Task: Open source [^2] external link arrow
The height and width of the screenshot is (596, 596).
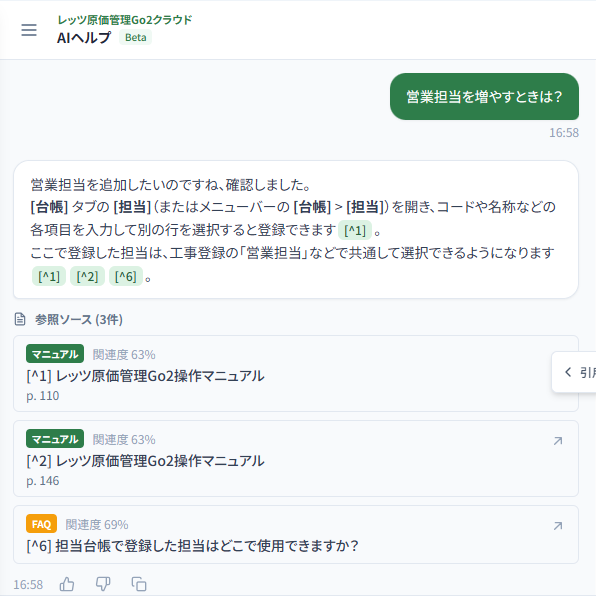Action: point(558,441)
